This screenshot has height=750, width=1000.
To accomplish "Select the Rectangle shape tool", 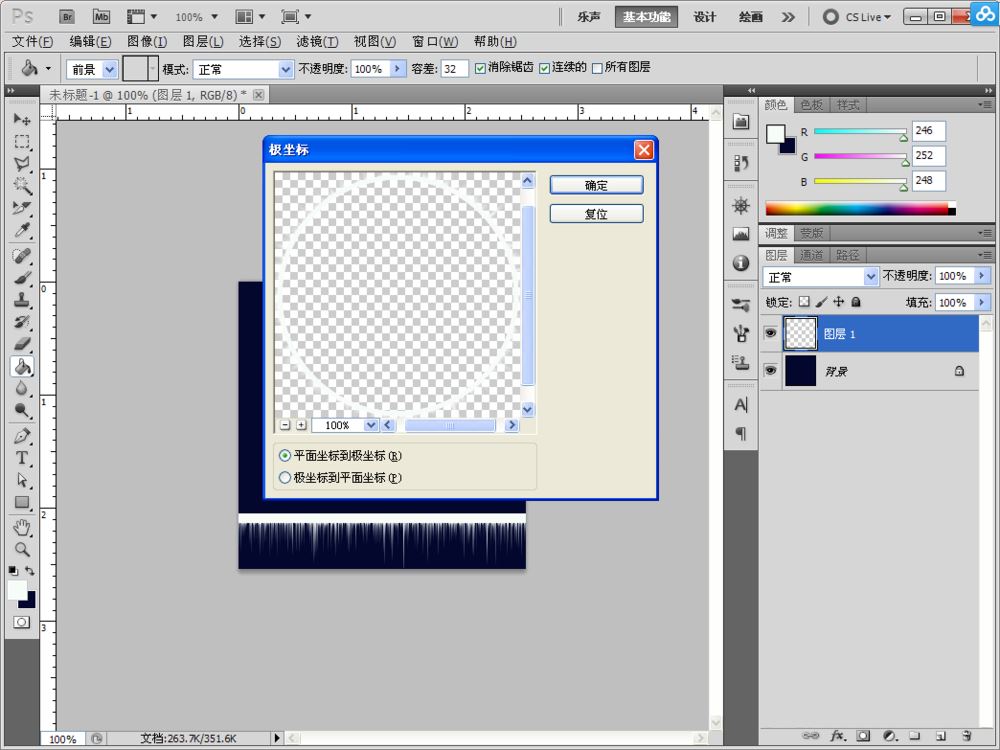I will [22, 502].
